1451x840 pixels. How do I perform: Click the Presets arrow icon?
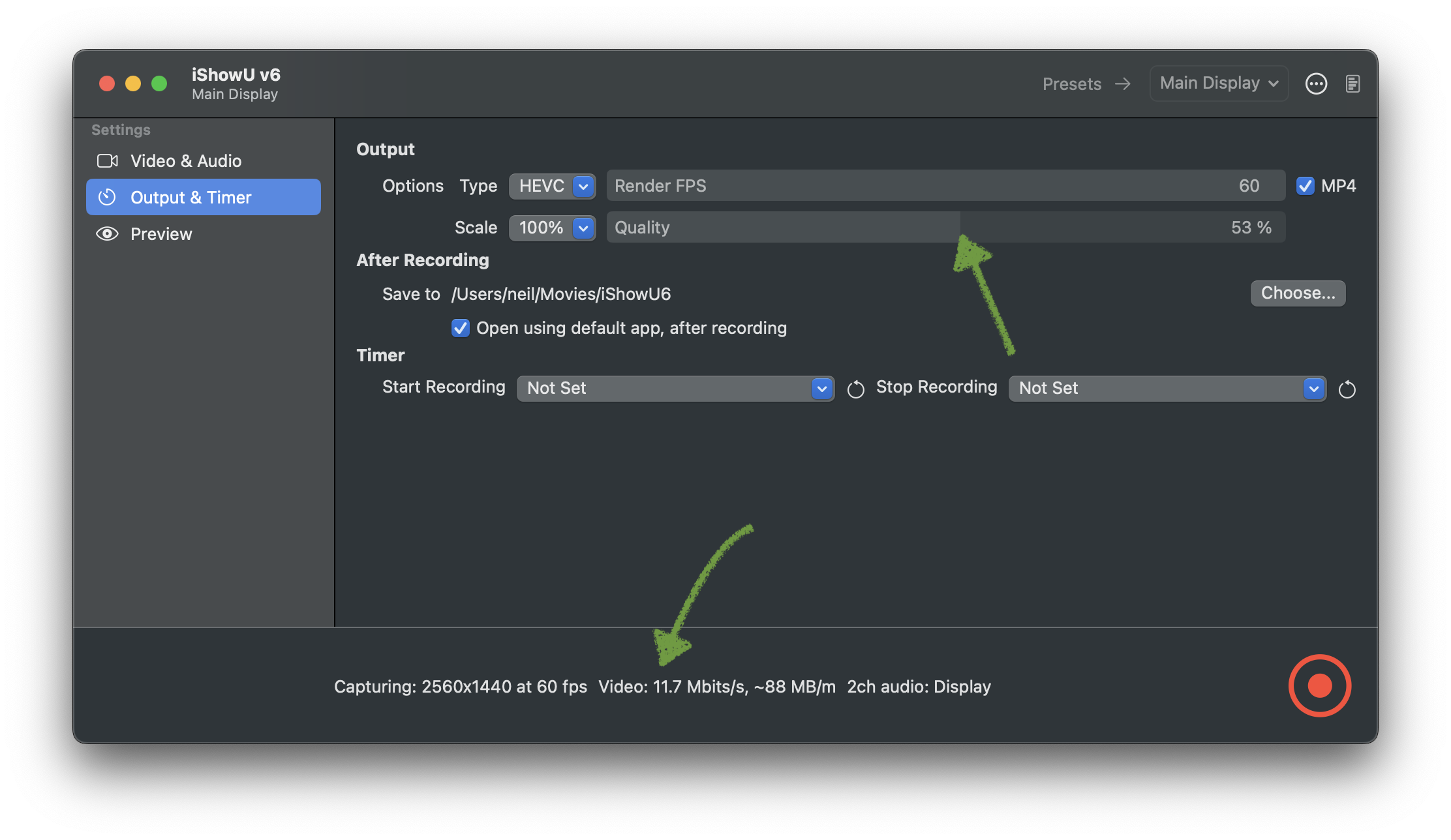click(1123, 83)
